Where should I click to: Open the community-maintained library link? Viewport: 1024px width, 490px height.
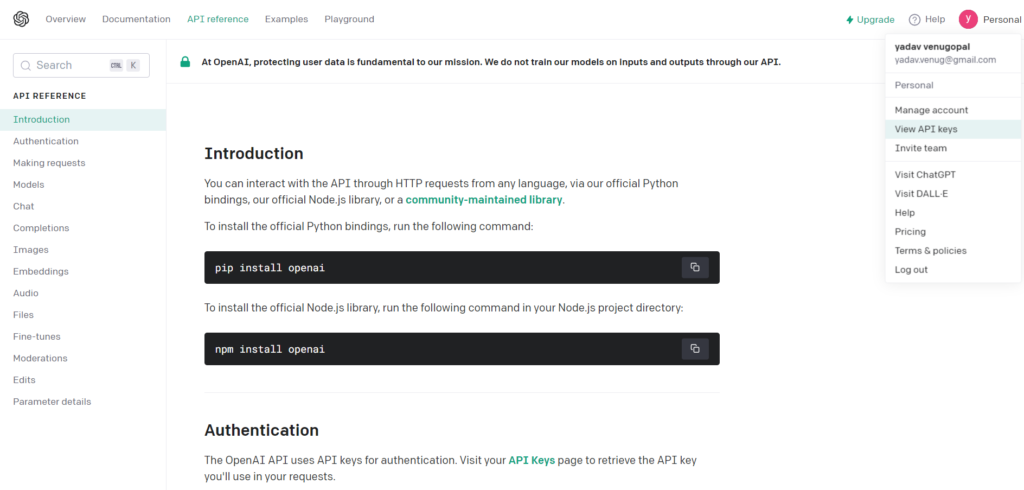click(484, 200)
